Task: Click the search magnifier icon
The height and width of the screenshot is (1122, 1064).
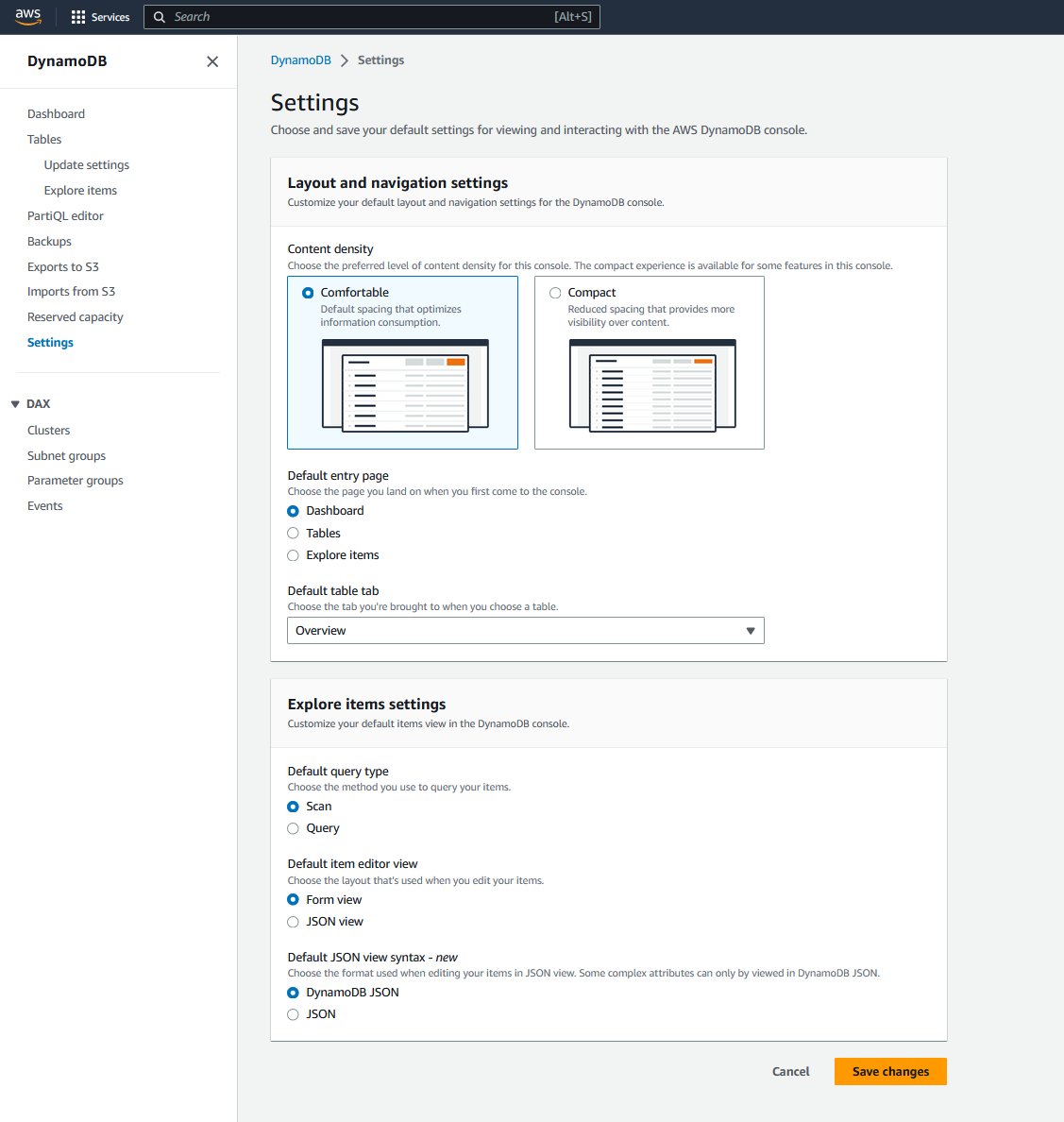Action: tap(160, 17)
